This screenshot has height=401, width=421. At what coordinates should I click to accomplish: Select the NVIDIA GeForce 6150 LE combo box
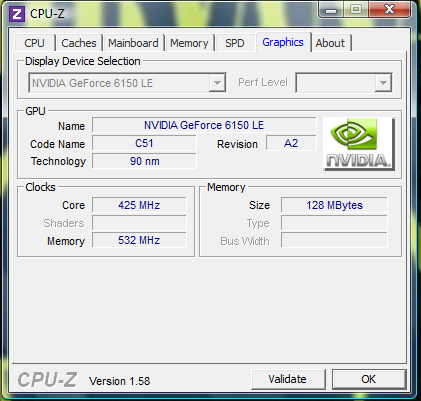tap(127, 83)
